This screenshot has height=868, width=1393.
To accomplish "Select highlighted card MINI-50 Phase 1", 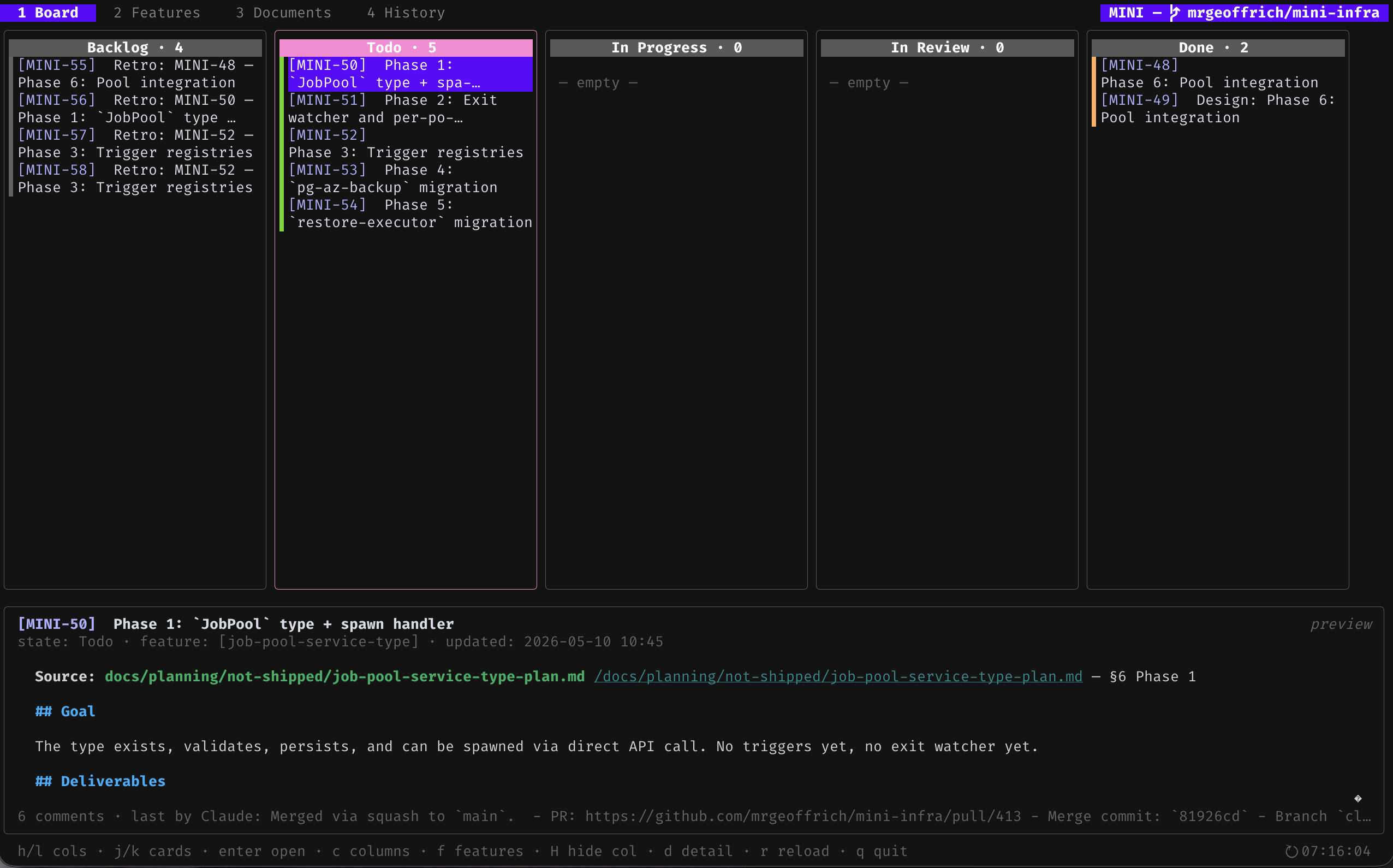I will [410, 74].
